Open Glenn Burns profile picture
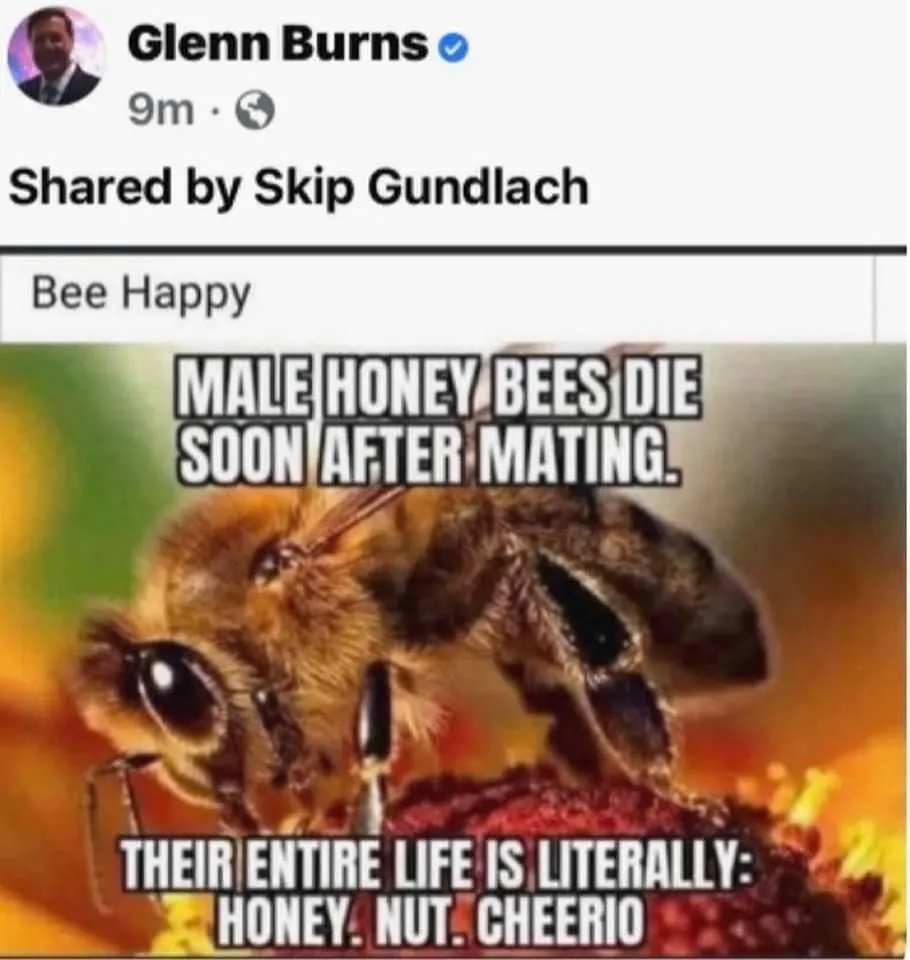This screenshot has width=910, height=960. coord(56,57)
